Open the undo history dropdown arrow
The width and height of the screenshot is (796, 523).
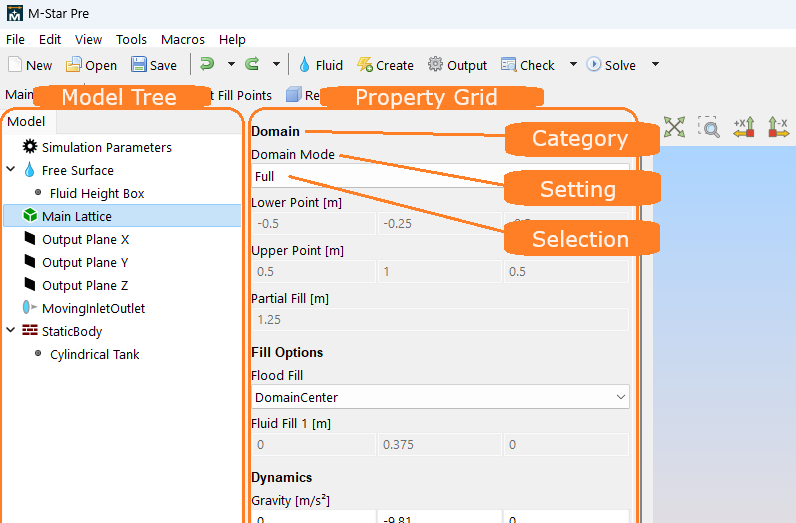231,64
